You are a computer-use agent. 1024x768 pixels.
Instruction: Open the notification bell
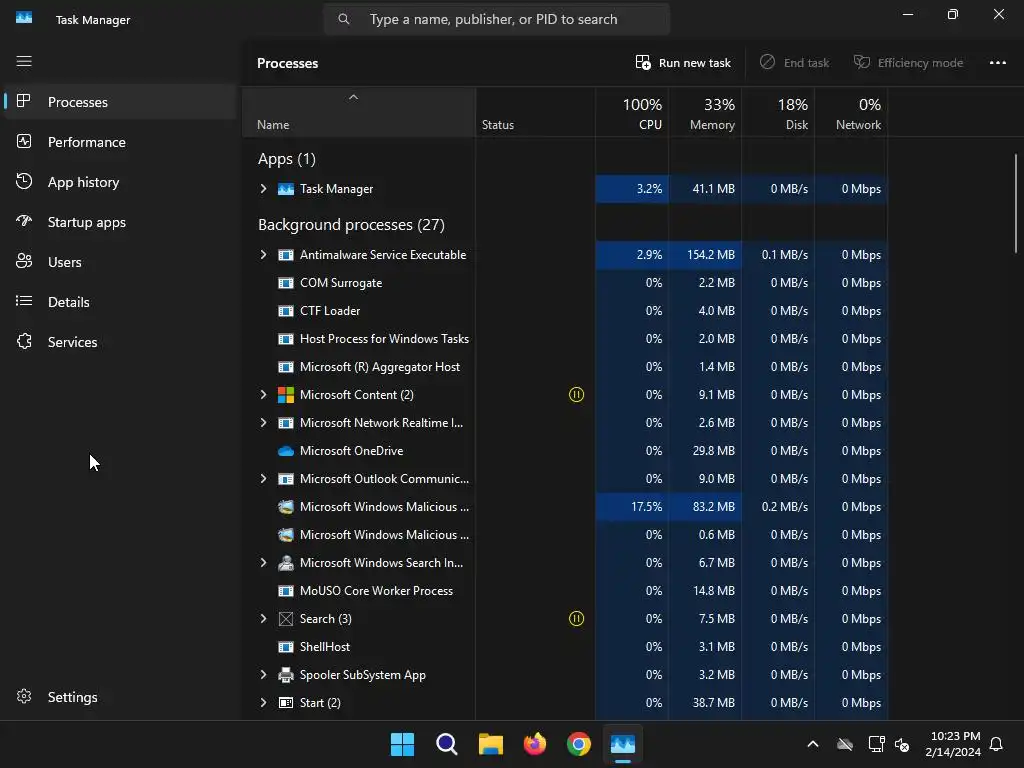click(997, 744)
